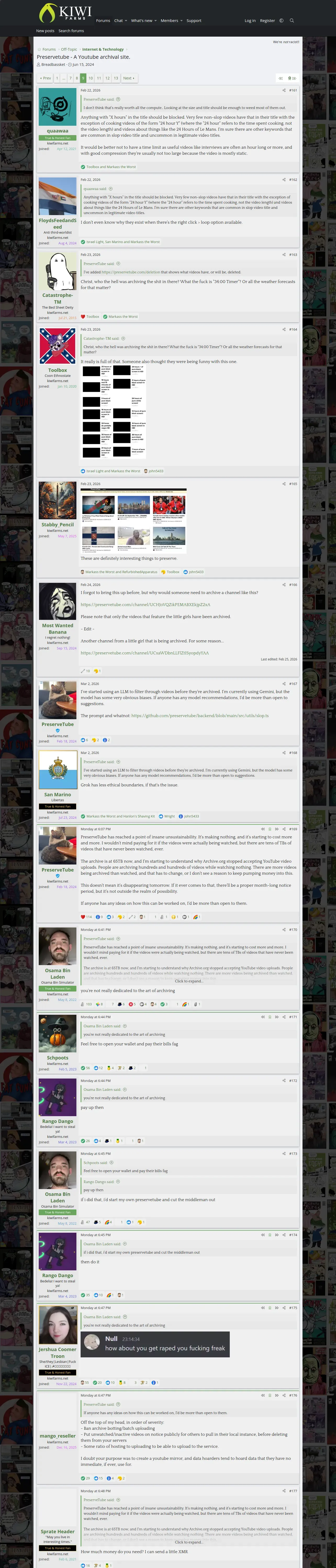Image resolution: width=336 pixels, height=1568 pixels.
Task: Jump to quoted post arrow in post #162
Action: (x=110, y=189)
